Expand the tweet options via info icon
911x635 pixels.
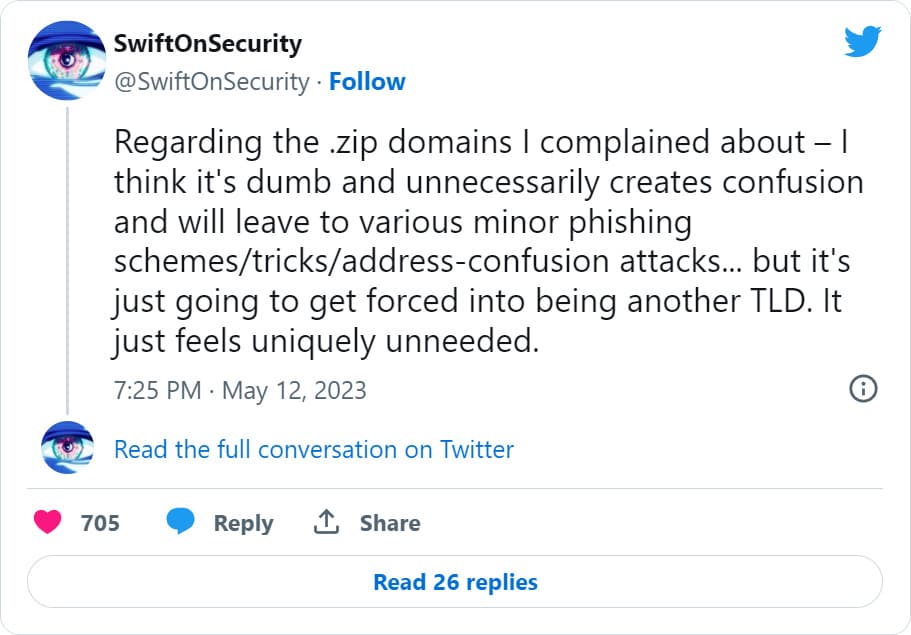[864, 390]
